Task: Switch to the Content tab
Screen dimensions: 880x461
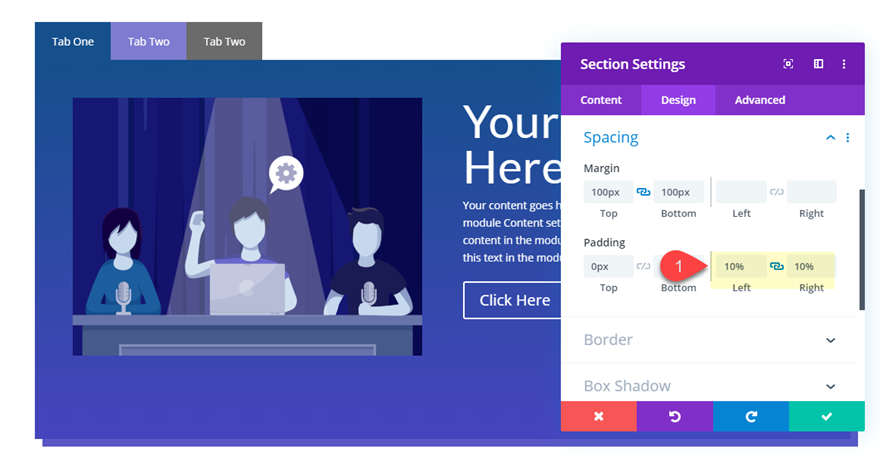Action: pos(601,100)
